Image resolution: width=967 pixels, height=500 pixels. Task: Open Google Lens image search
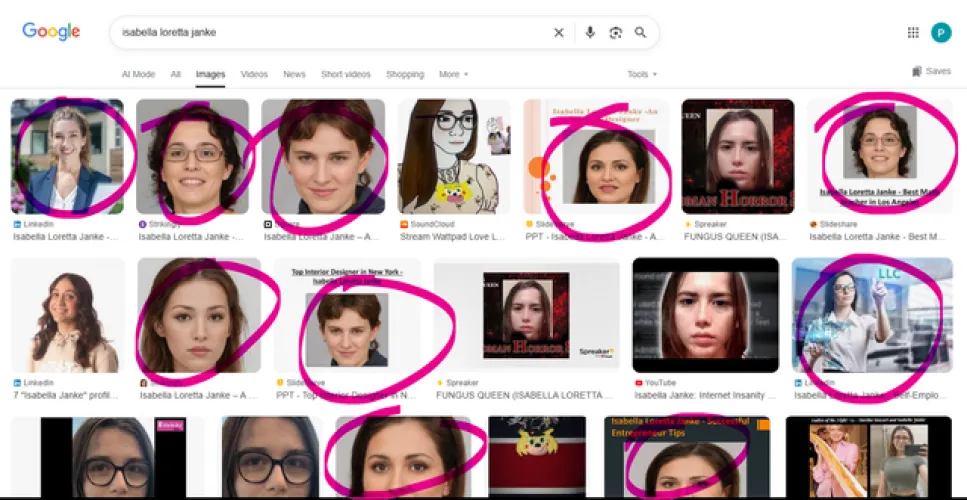coord(615,33)
